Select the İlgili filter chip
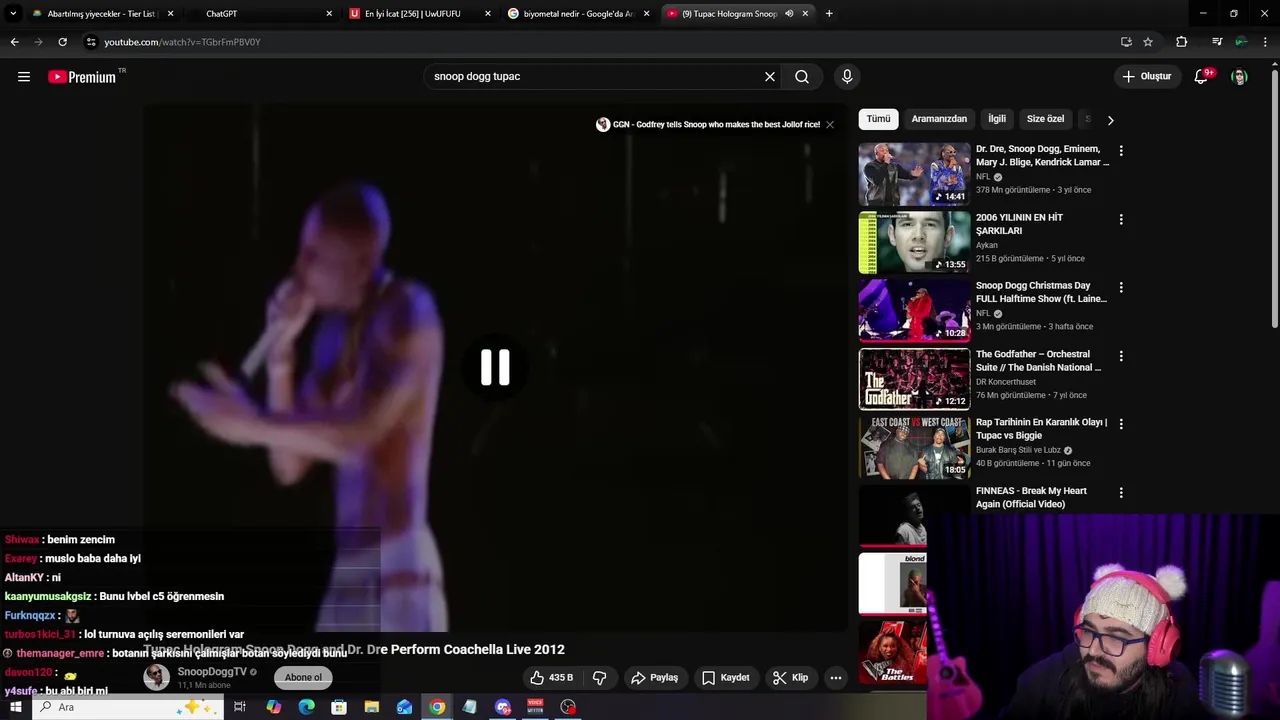This screenshot has width=1280, height=720. point(997,119)
